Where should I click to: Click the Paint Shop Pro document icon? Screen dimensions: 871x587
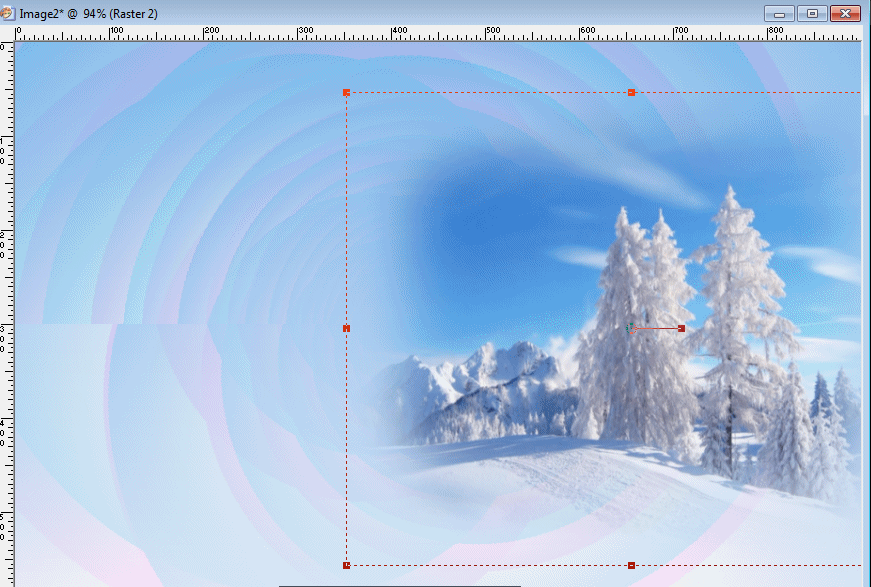pos(7,13)
